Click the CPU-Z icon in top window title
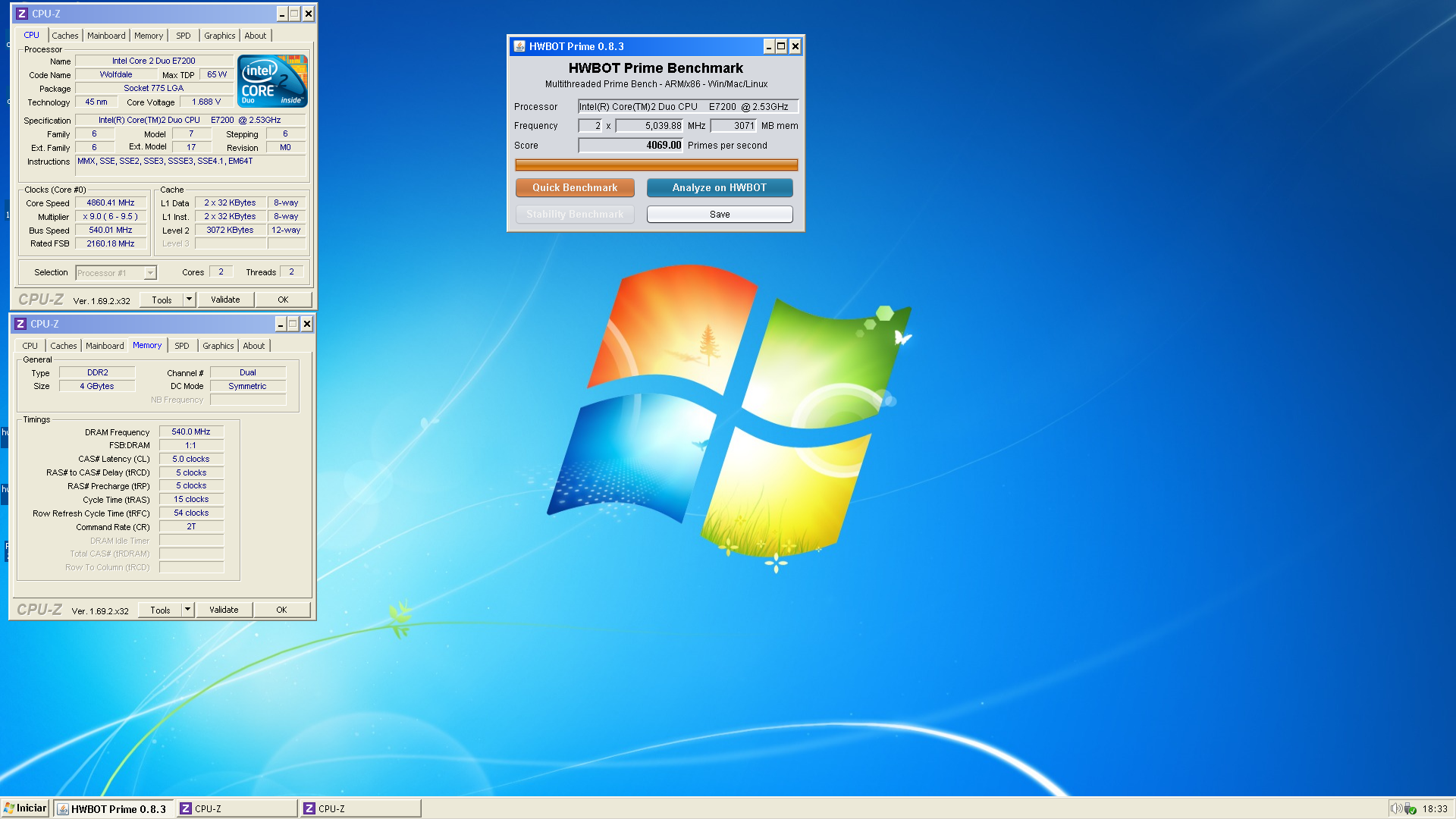Image resolution: width=1456 pixels, height=819 pixels. [x=22, y=14]
